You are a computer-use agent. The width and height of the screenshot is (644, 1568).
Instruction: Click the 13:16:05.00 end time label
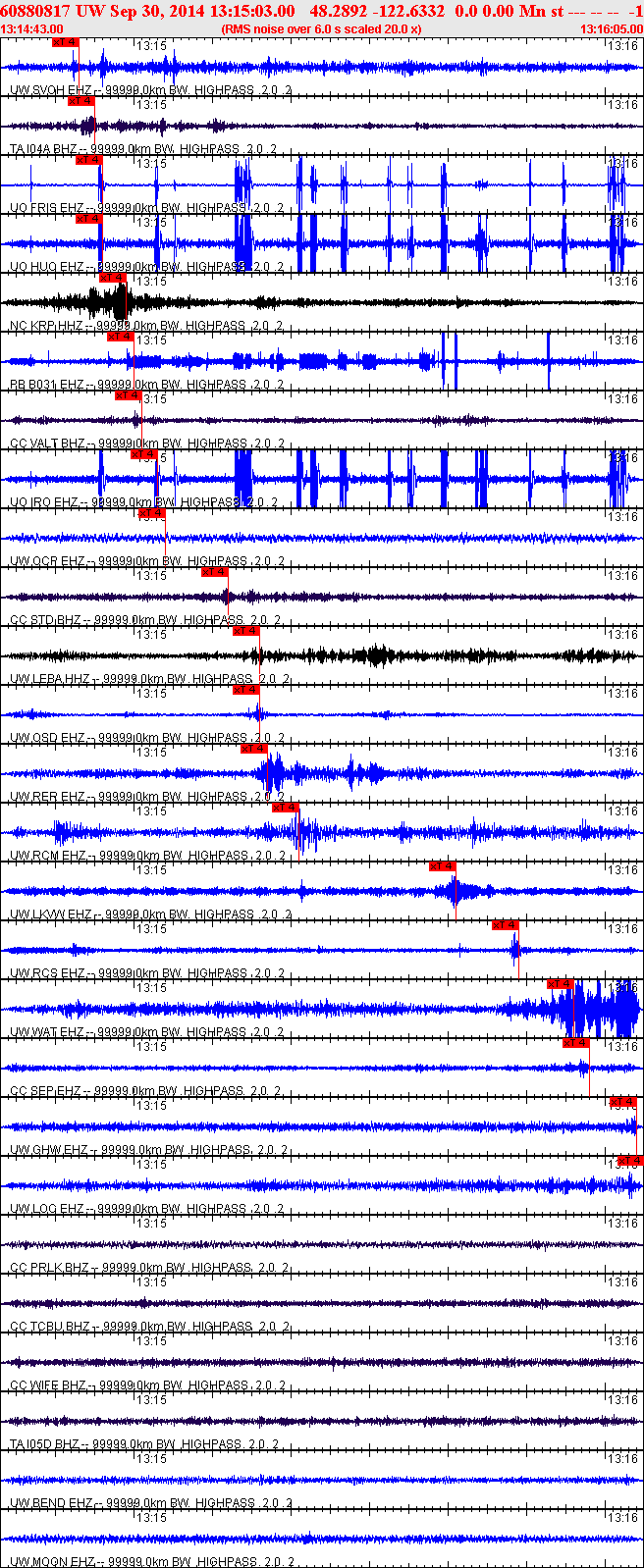point(611,29)
